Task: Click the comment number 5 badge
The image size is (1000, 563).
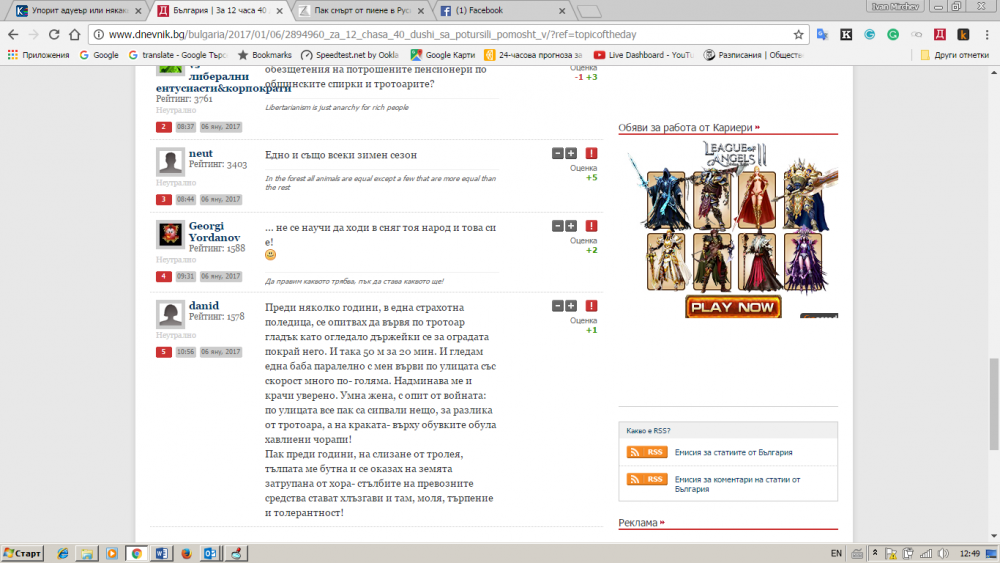Action: click(163, 351)
